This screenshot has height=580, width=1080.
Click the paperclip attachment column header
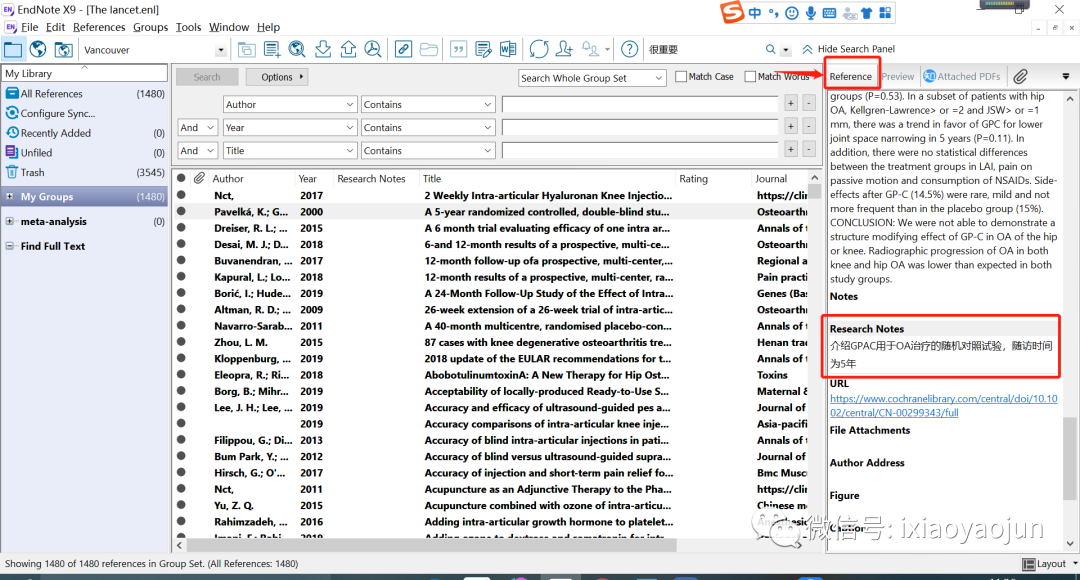pyautogui.click(x=199, y=178)
